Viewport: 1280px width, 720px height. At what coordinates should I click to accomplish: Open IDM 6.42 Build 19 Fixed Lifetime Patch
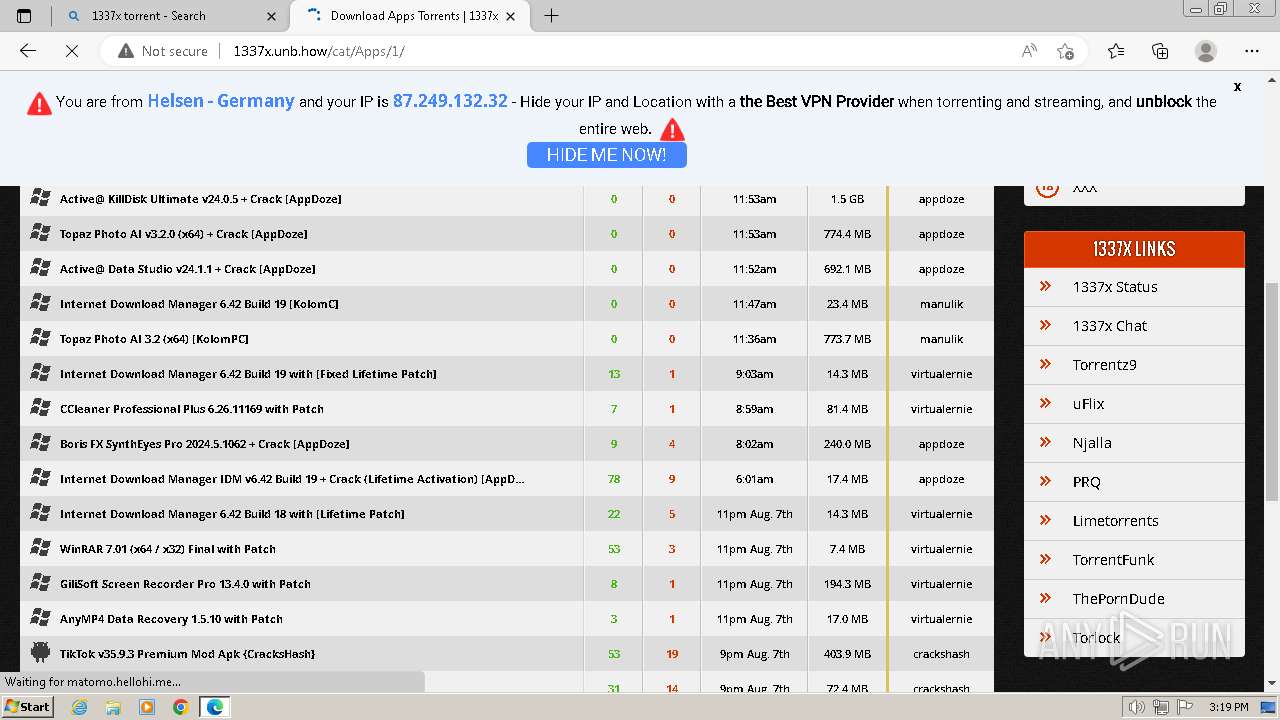click(x=248, y=374)
